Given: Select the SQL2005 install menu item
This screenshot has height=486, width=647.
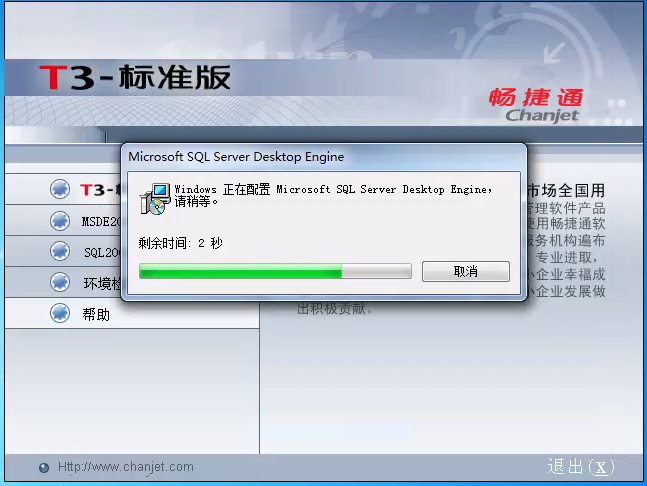Looking at the screenshot, I should click(102, 252).
